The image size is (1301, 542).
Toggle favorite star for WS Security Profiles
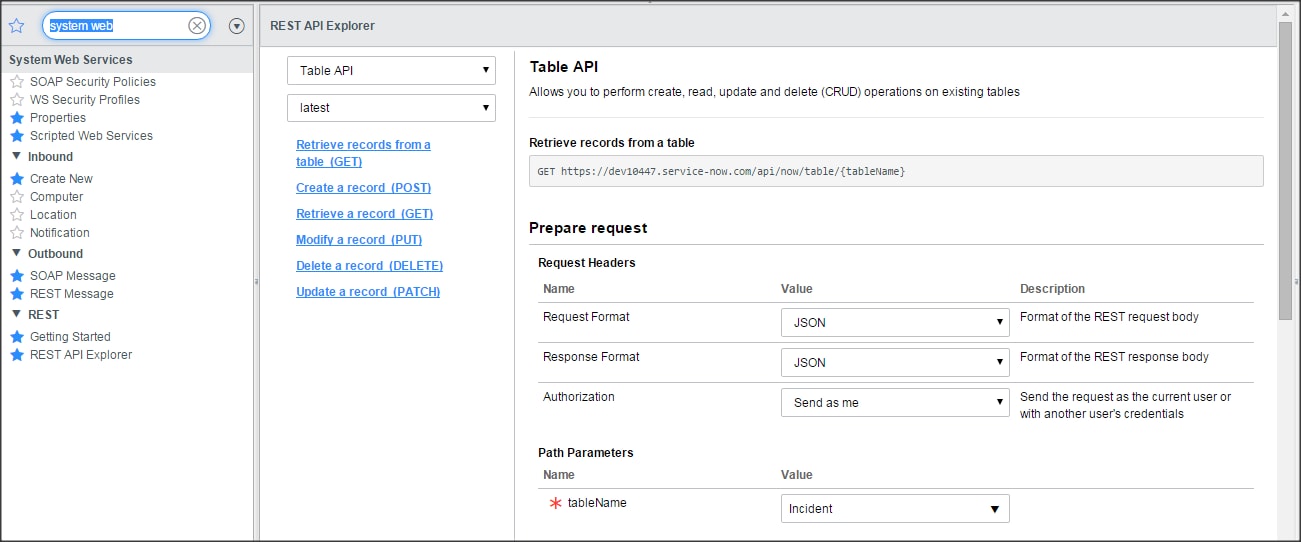tap(17, 100)
